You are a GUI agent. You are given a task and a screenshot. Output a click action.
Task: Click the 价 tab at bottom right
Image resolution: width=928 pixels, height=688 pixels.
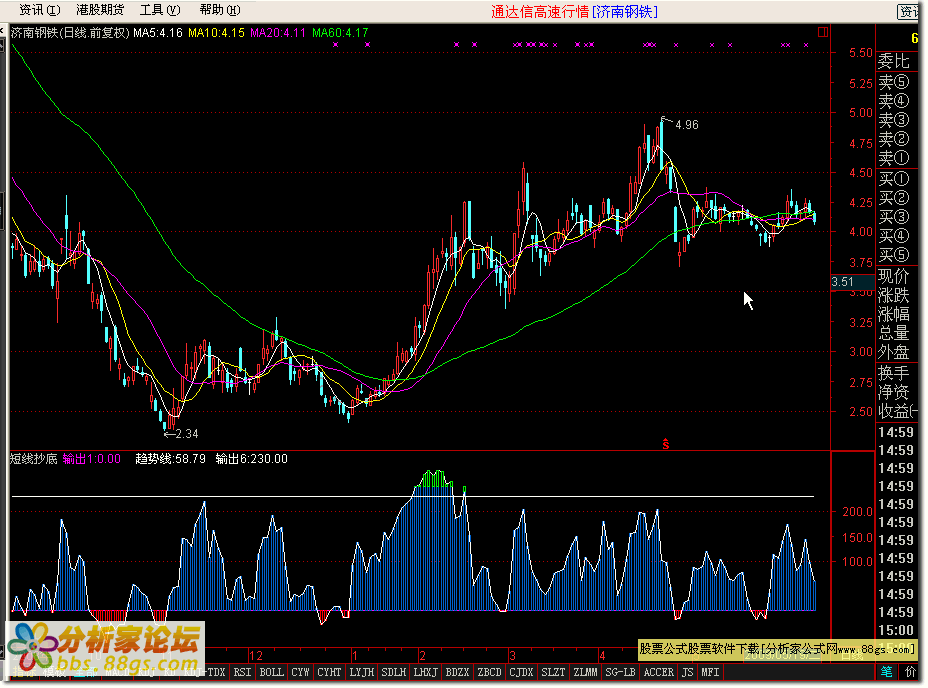pos(910,671)
